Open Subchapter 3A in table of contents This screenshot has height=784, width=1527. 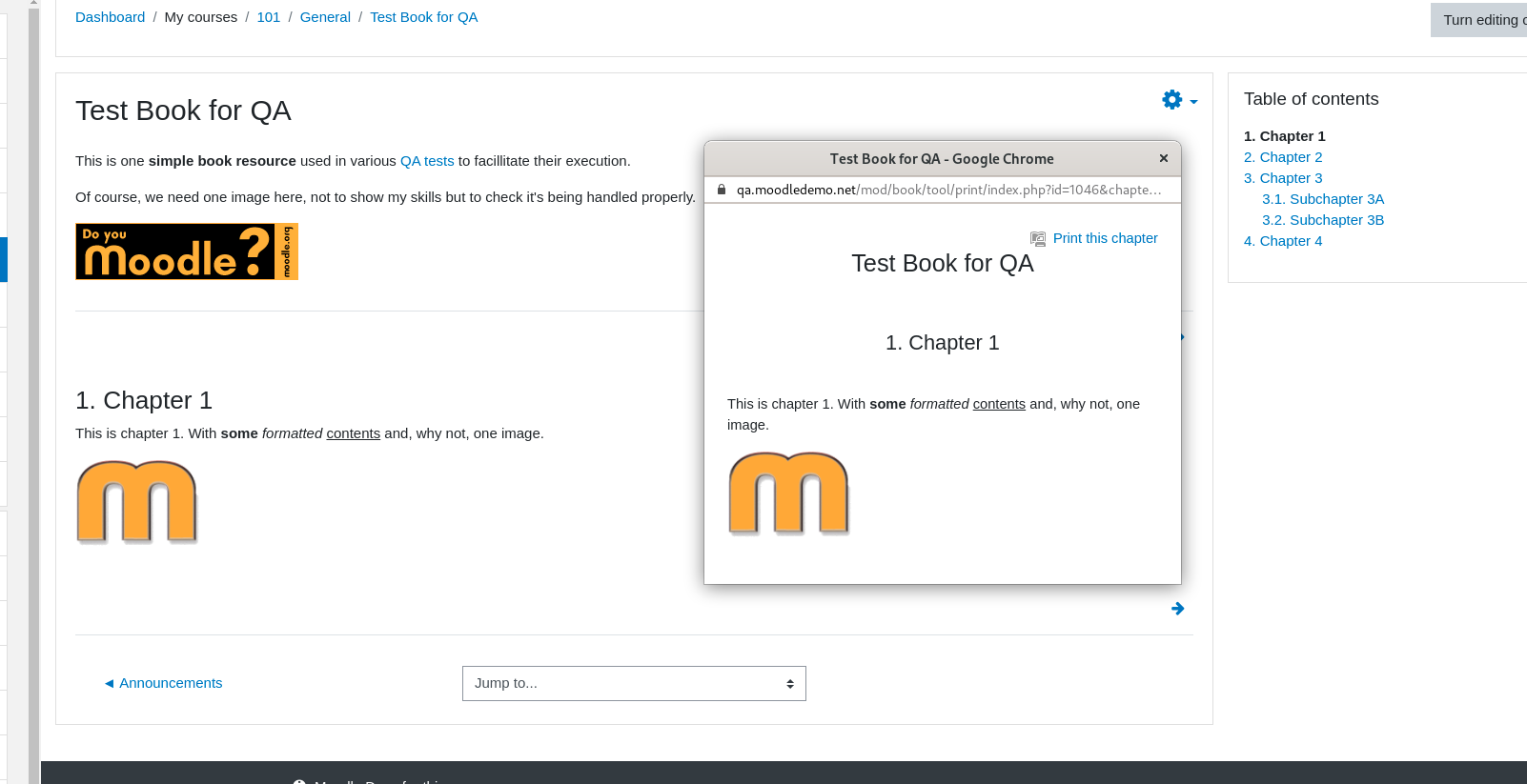[1323, 199]
